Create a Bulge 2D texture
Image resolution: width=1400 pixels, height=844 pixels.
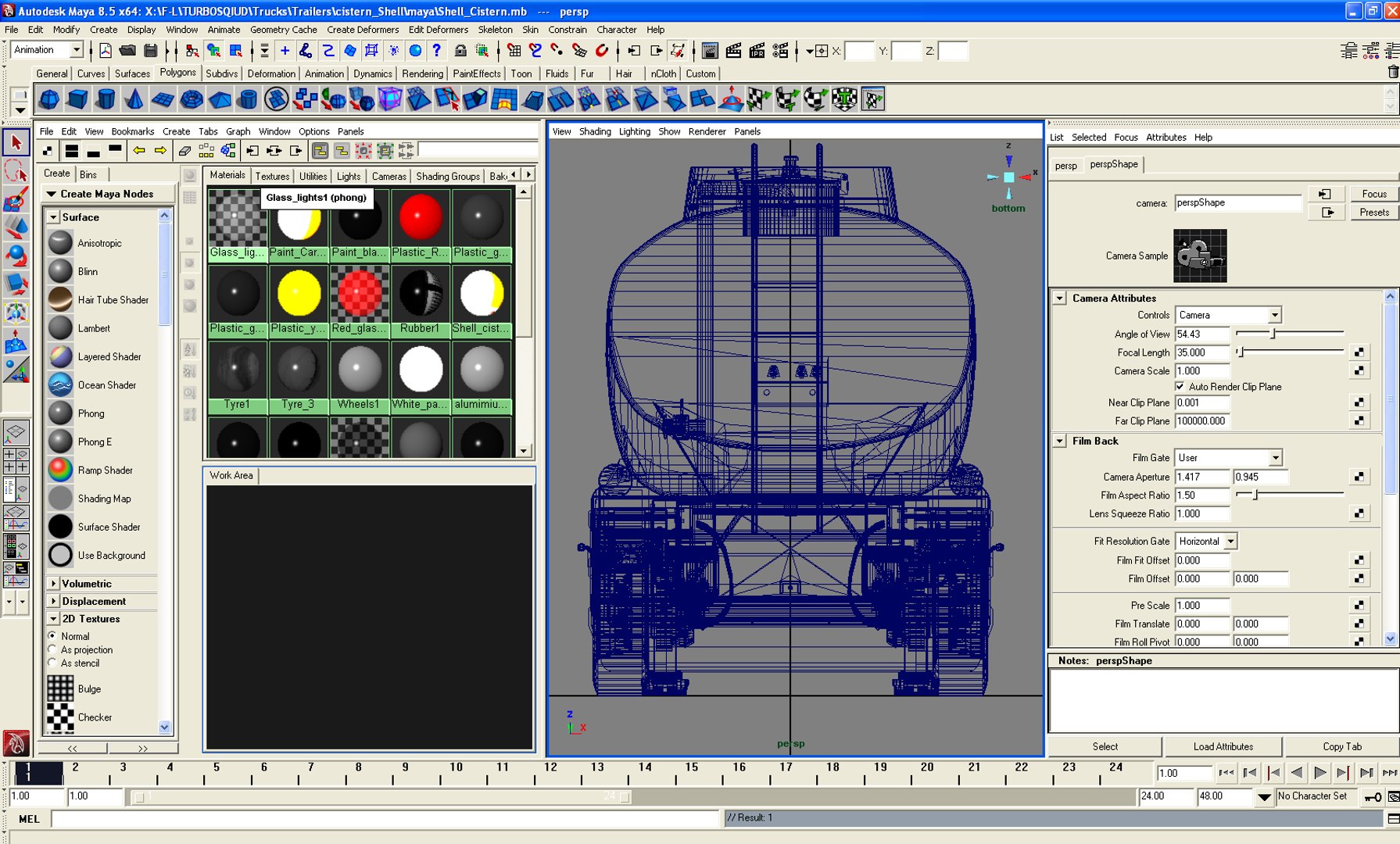[x=89, y=689]
